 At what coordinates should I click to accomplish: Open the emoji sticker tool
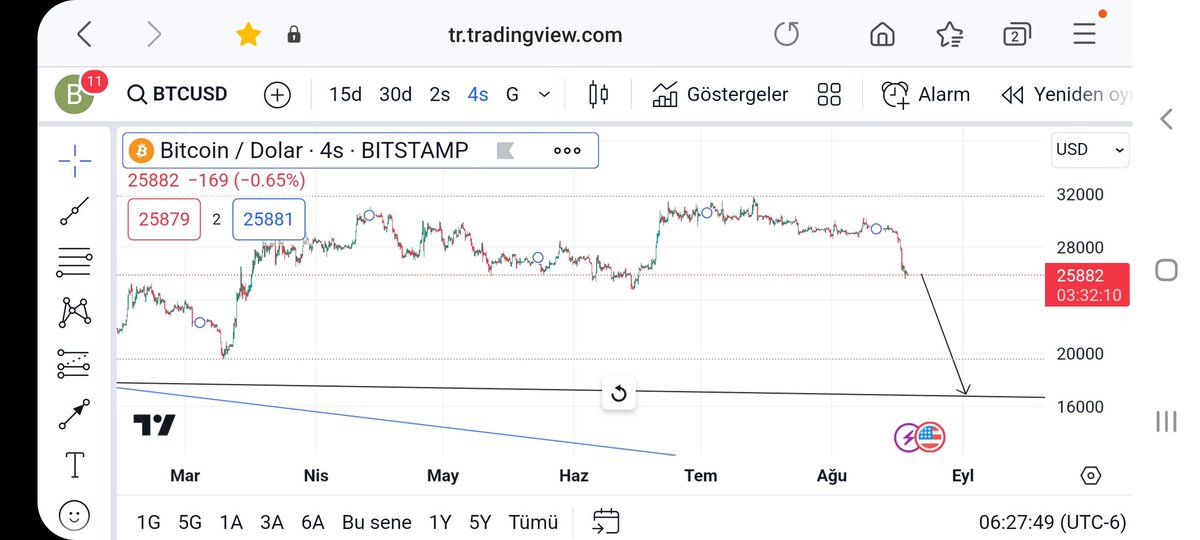[74, 516]
